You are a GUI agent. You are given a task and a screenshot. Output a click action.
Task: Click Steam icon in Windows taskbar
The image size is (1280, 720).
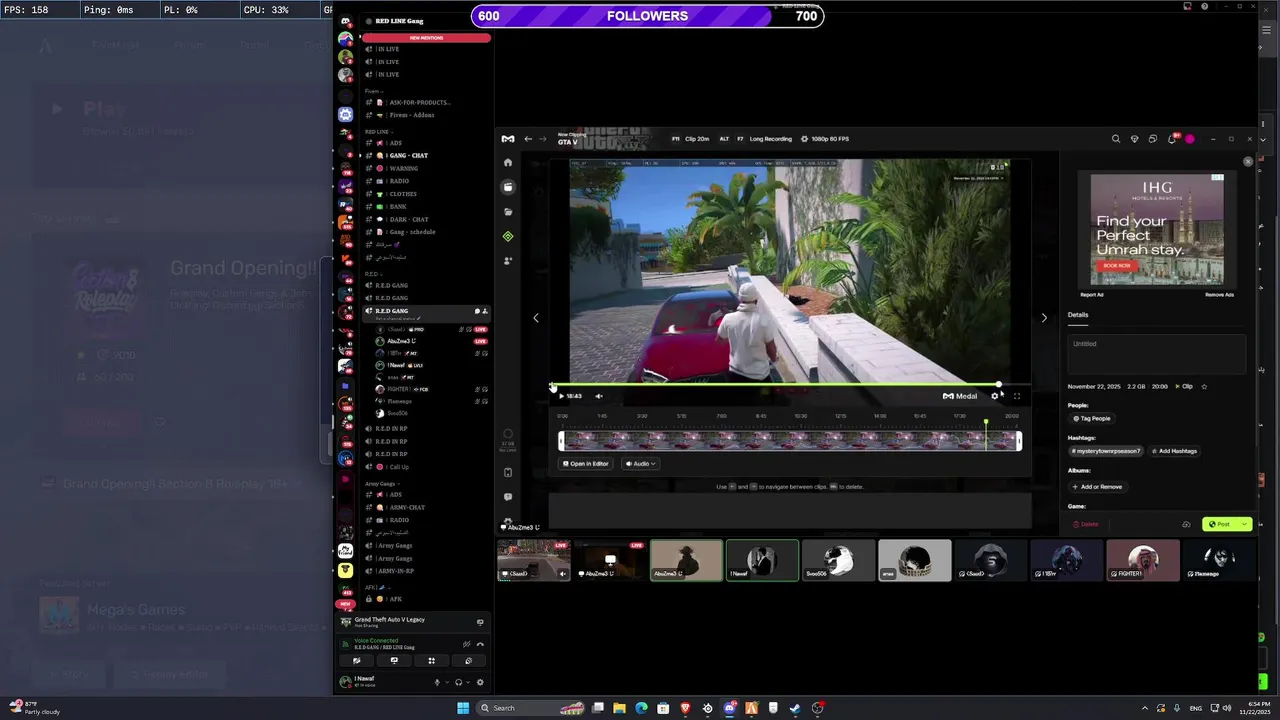(795, 708)
